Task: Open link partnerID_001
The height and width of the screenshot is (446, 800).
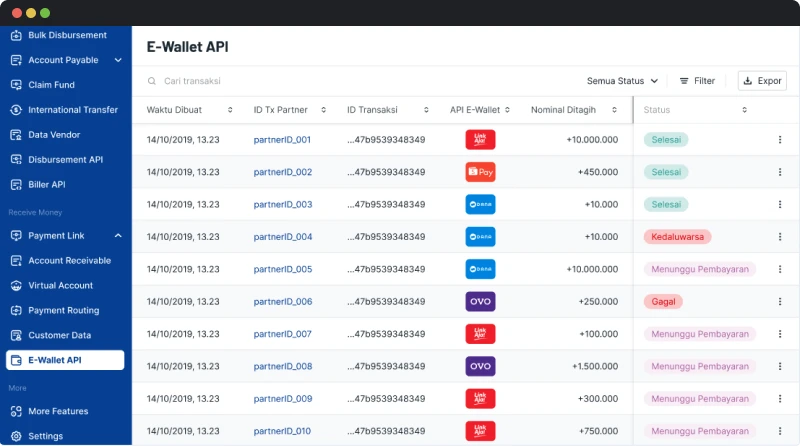Action: click(282, 140)
